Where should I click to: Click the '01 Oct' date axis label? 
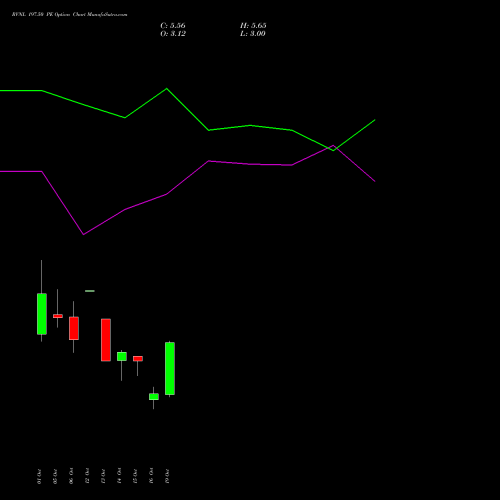tap(39, 476)
